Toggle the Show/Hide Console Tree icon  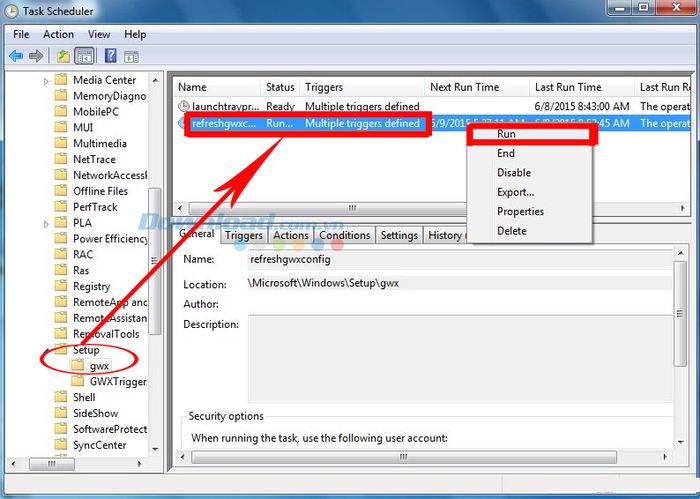point(84,56)
